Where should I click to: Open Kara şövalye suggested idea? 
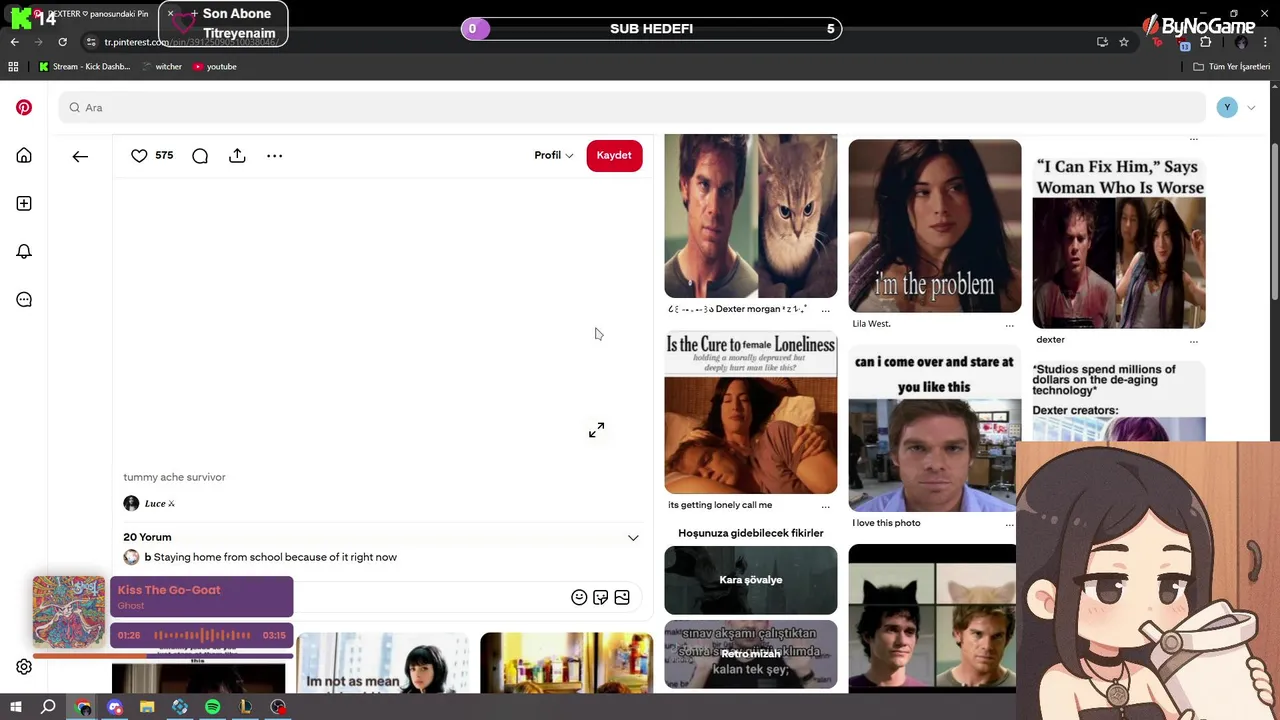coord(750,580)
